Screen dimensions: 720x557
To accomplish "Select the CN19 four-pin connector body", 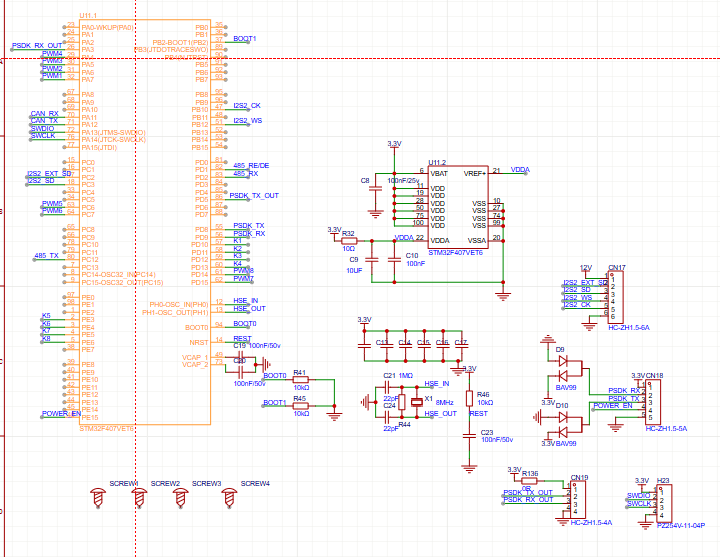I will [x=578, y=500].
